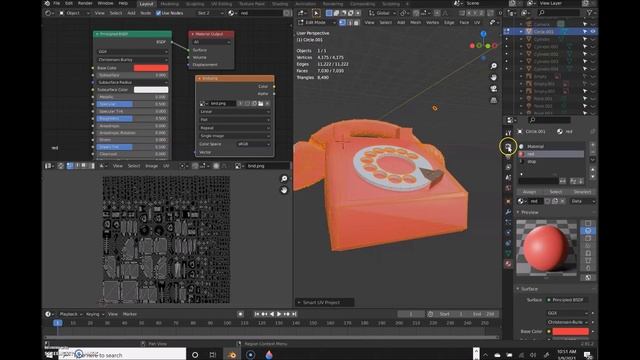Enable vertex select mode
Image resolution: width=640 pixels, height=360 pixels.
pos(342,22)
